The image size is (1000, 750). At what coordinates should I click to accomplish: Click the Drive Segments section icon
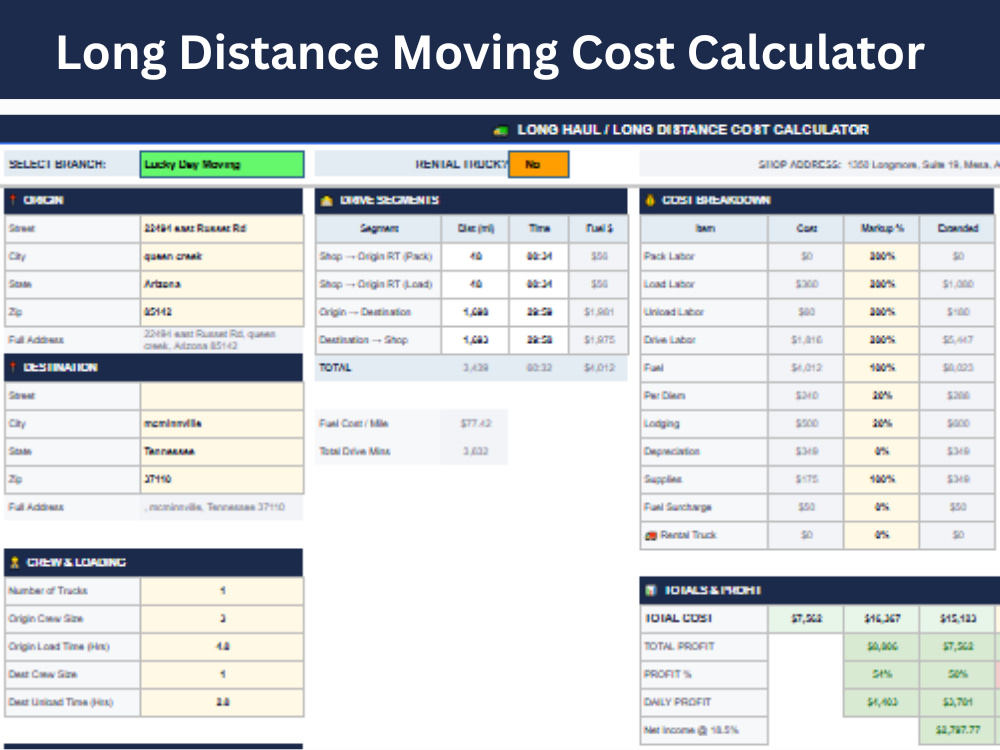coord(327,200)
